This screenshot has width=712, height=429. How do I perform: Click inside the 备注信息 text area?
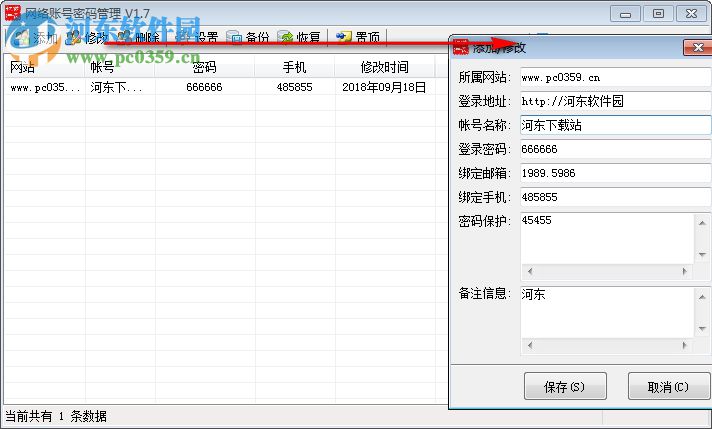pyautogui.click(x=608, y=312)
